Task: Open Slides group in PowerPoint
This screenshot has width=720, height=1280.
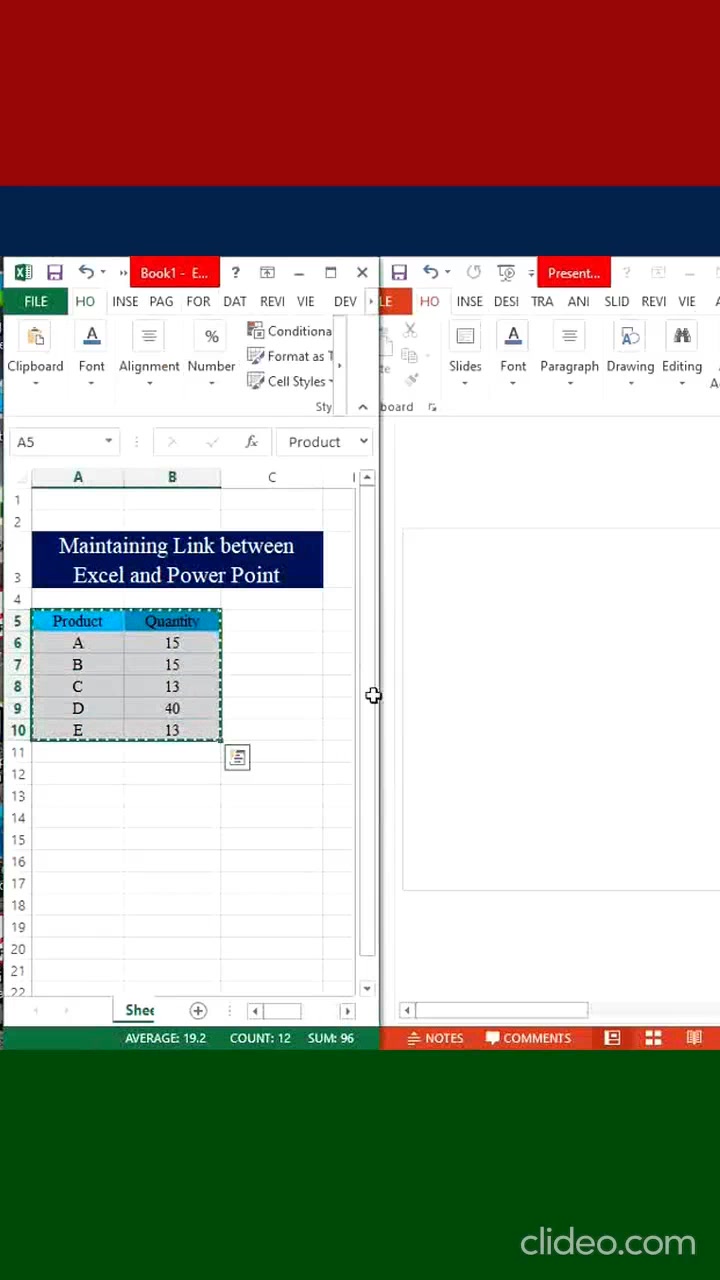Action: 465,355
